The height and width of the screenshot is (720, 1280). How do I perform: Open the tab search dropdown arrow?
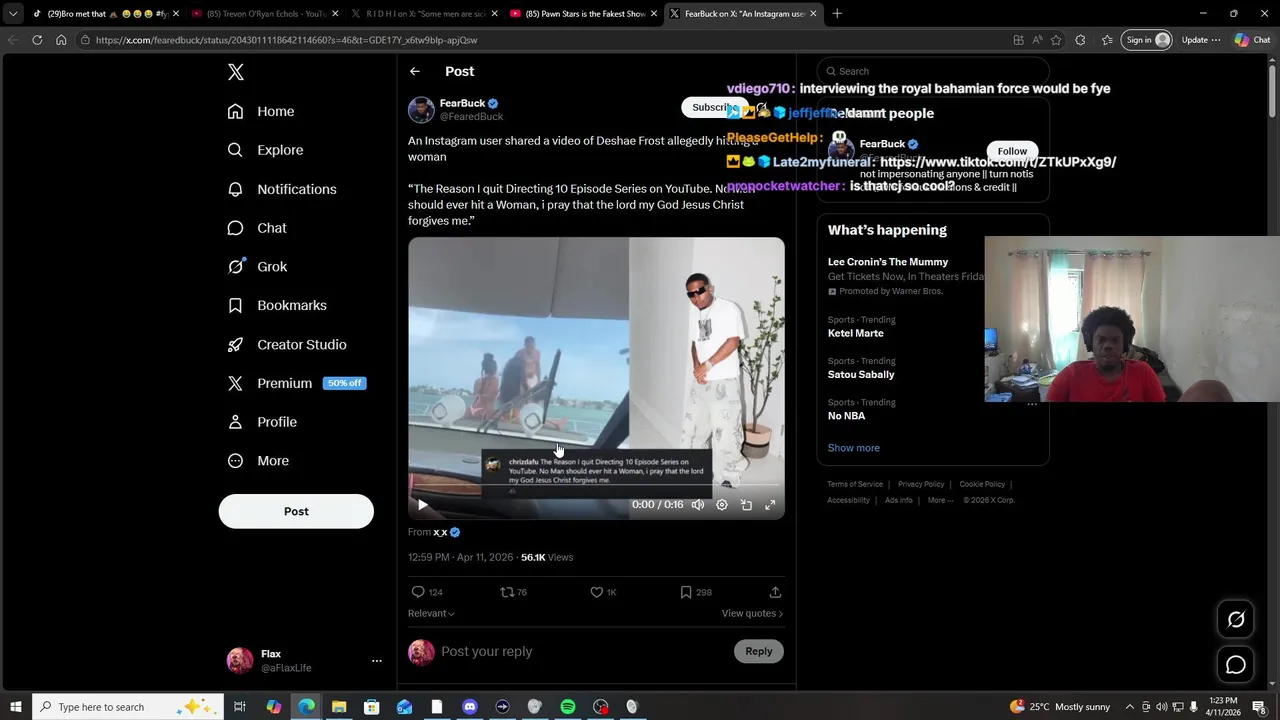point(13,14)
